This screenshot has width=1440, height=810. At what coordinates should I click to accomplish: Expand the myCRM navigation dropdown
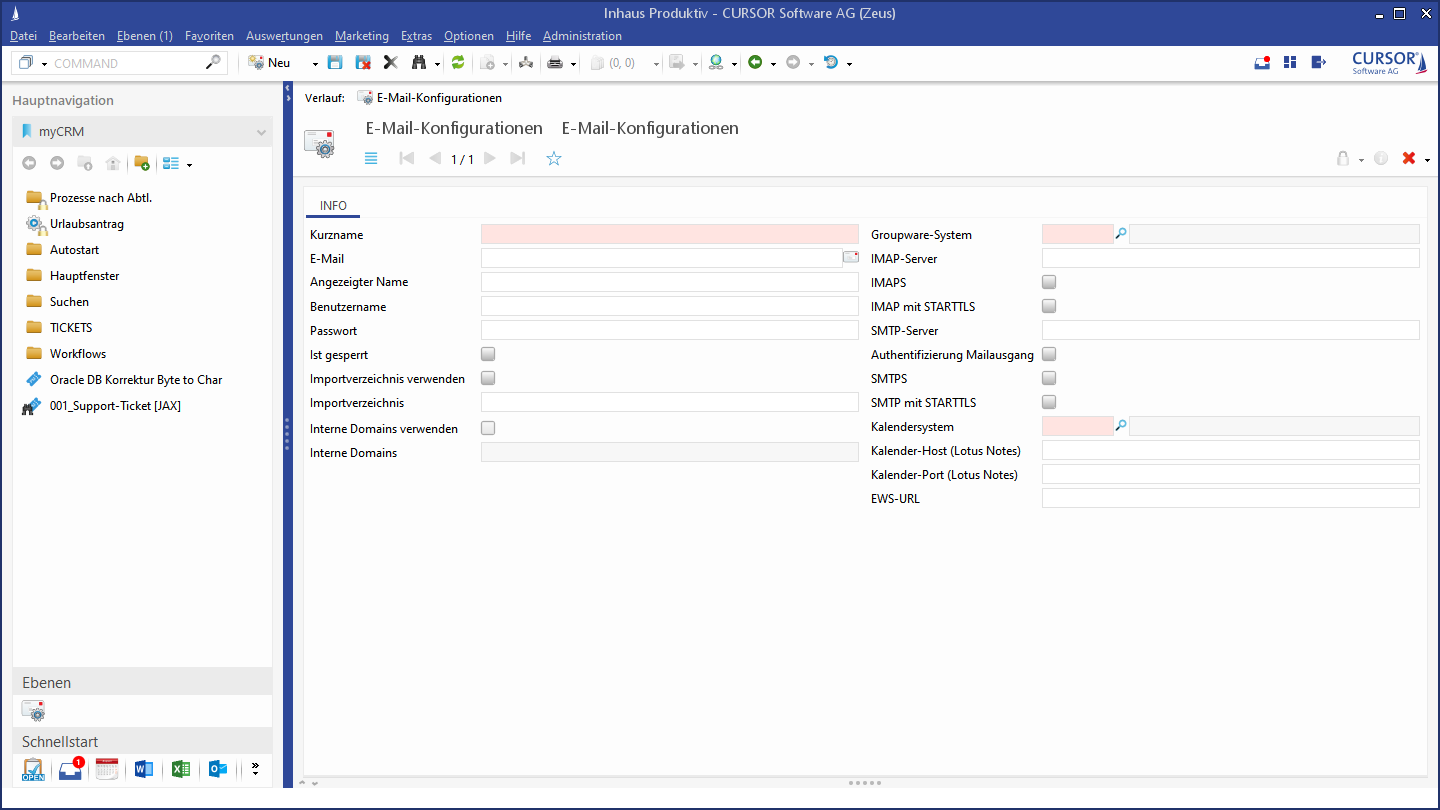coord(261,132)
